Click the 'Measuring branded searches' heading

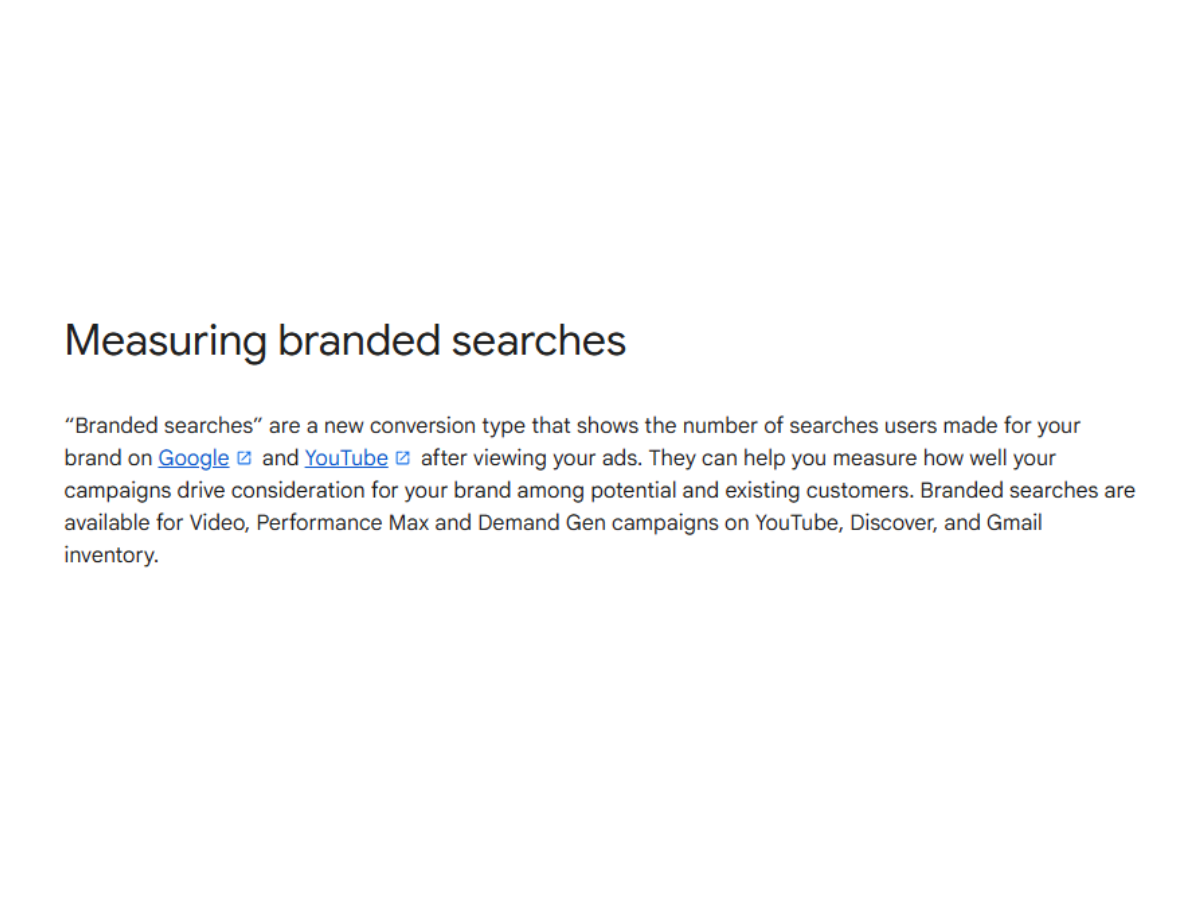tap(345, 340)
